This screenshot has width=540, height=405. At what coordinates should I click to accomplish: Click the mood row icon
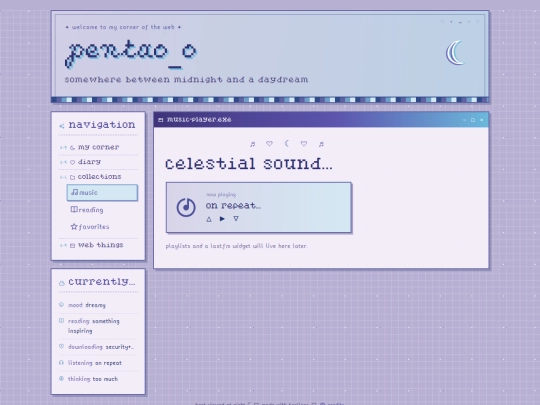coord(61,304)
